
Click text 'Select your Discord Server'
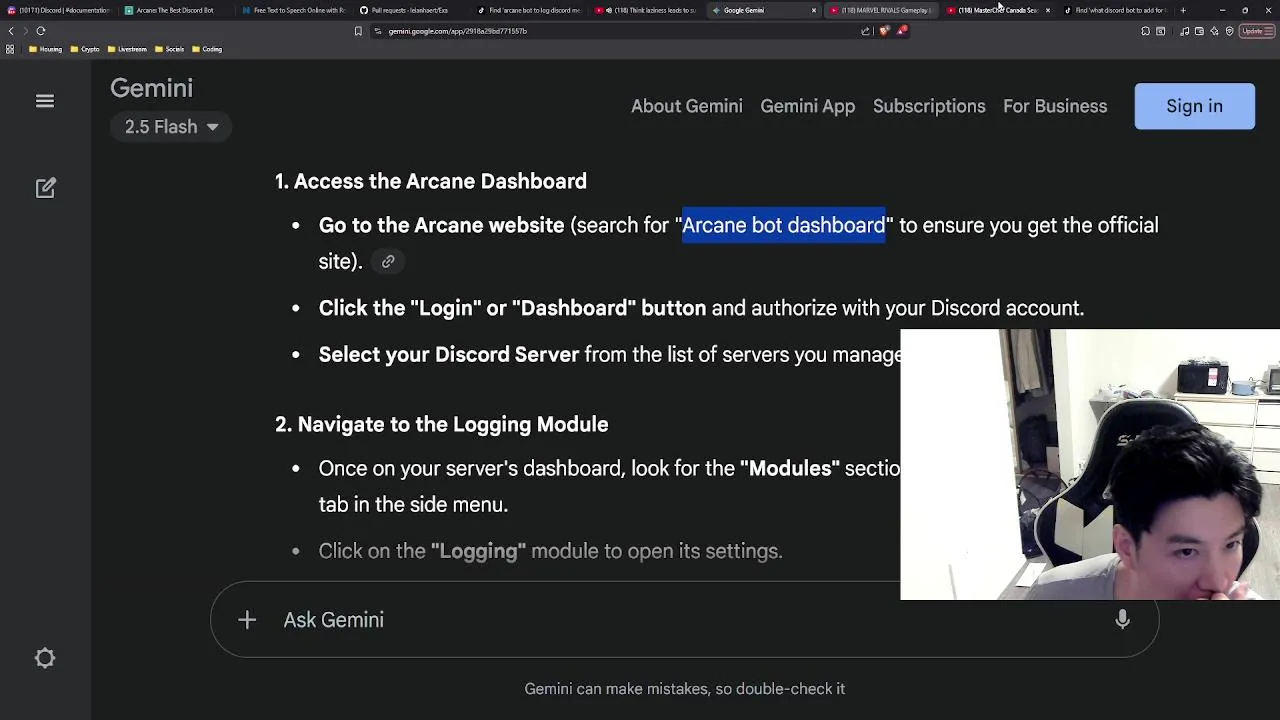(x=449, y=354)
